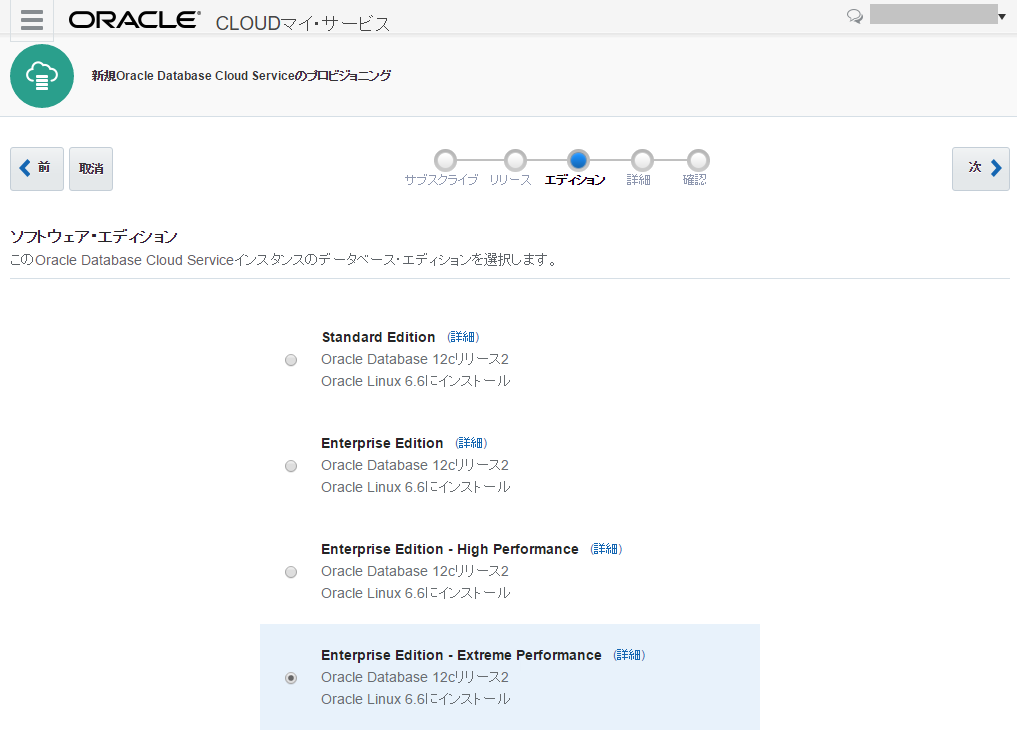Select the Standard Edition radio button

291,360
